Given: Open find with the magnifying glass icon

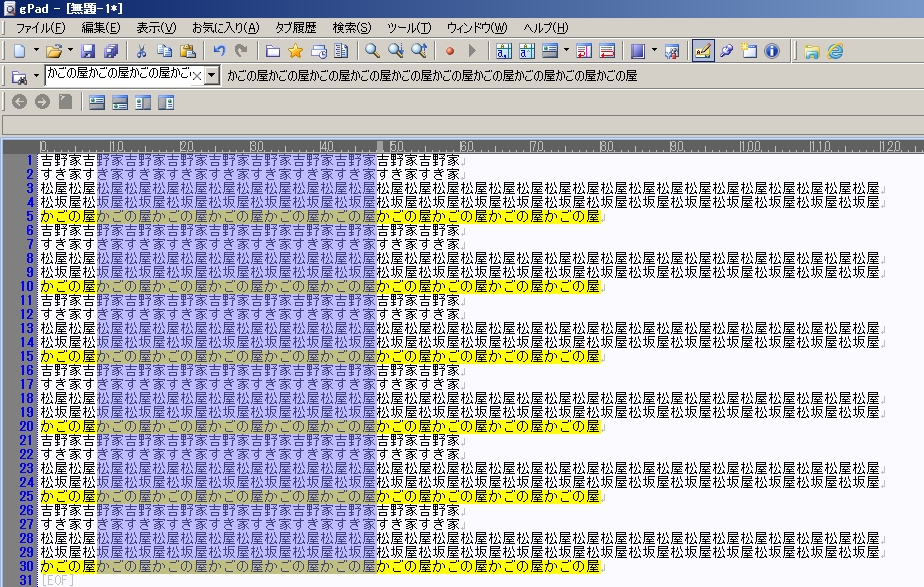Looking at the screenshot, I should coord(372,51).
